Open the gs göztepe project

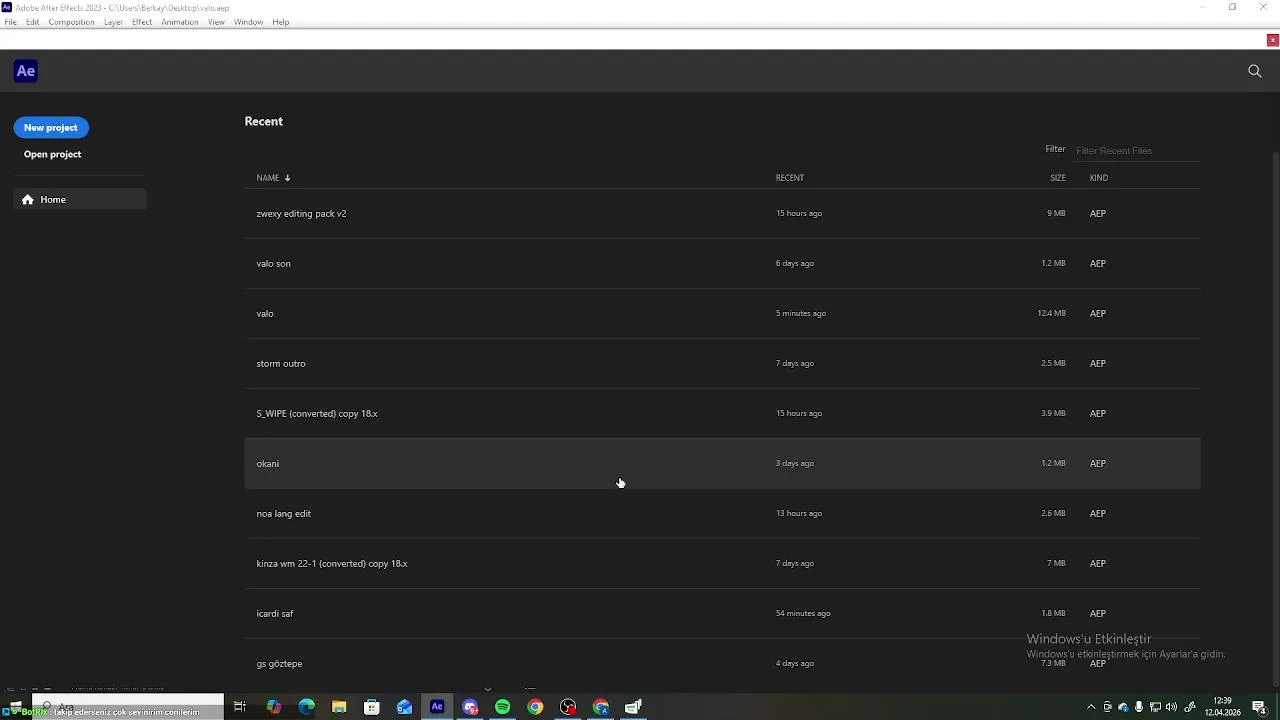coord(722,663)
